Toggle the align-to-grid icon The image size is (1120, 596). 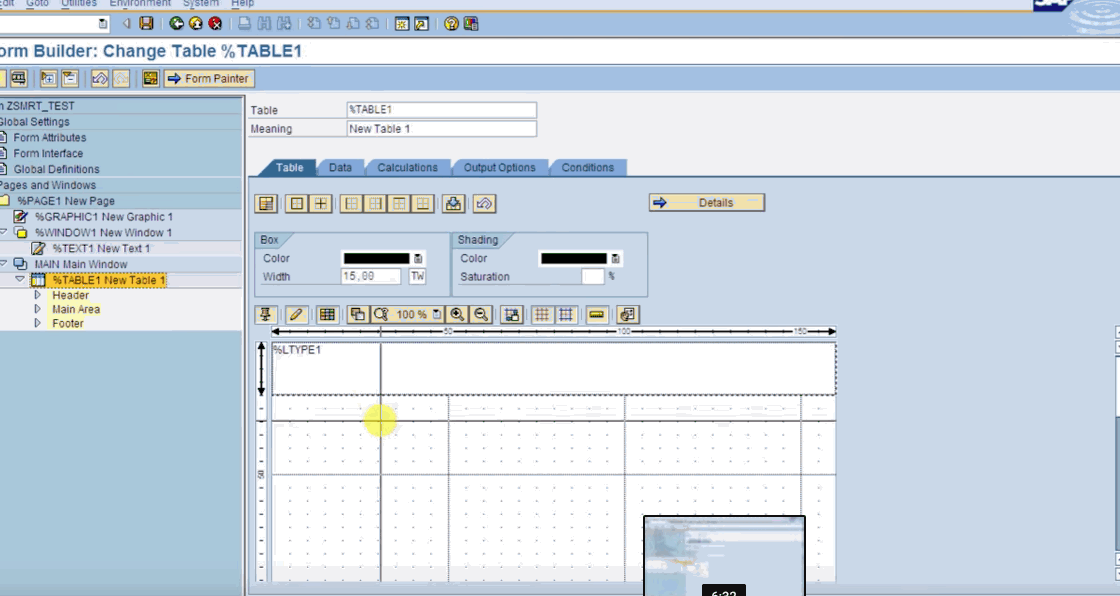[x=566, y=314]
